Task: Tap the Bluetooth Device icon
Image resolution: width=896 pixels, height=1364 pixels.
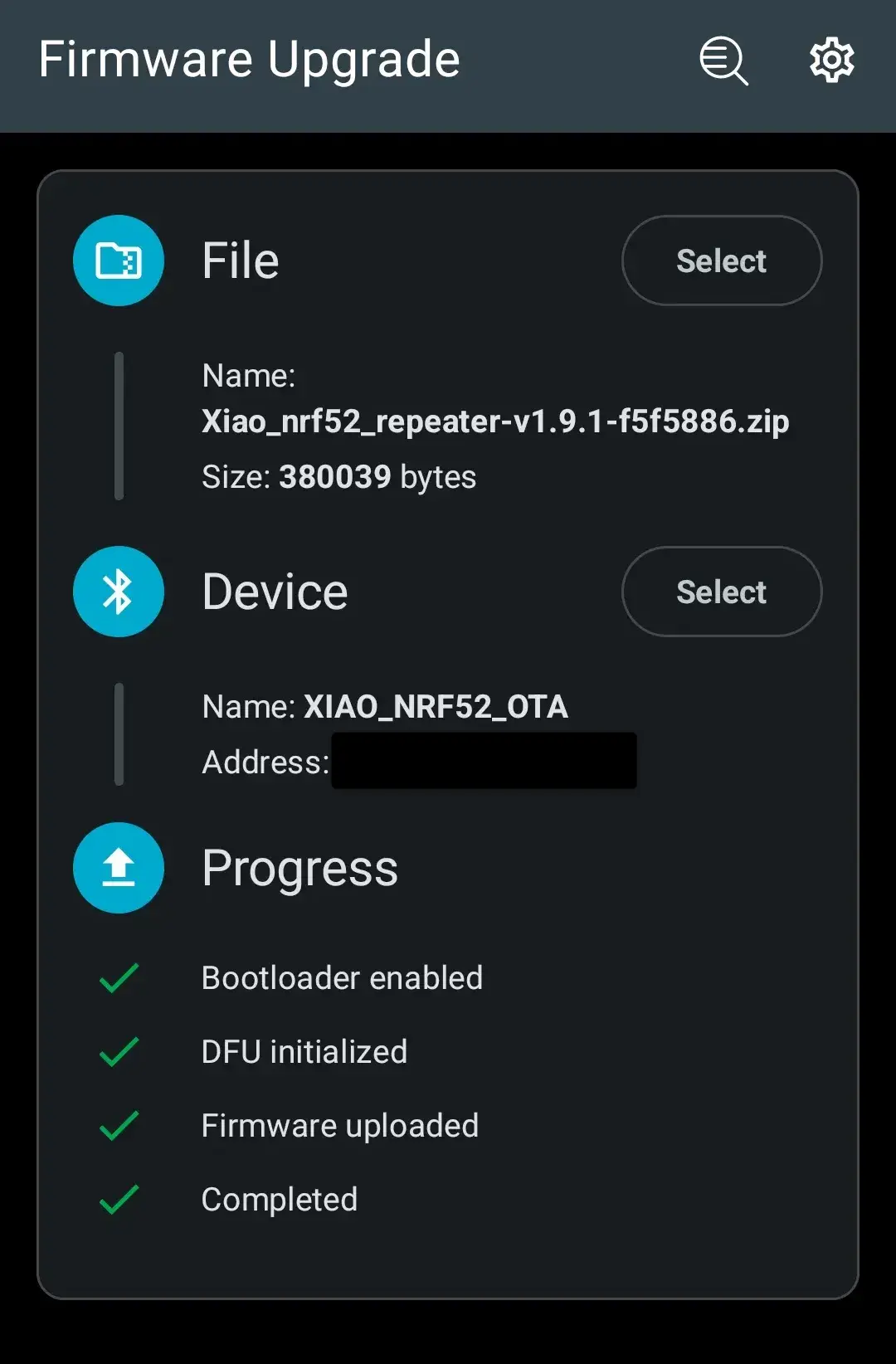Action: click(x=119, y=592)
